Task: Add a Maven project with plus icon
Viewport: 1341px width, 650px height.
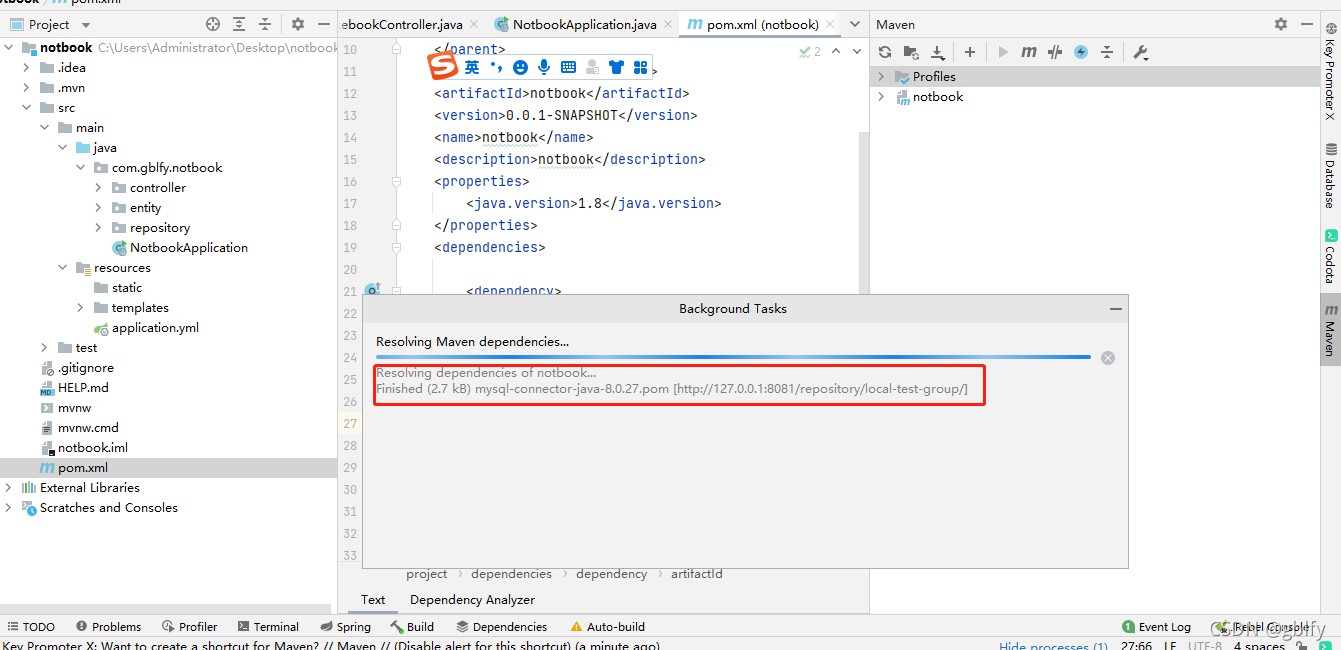Action: [970, 52]
